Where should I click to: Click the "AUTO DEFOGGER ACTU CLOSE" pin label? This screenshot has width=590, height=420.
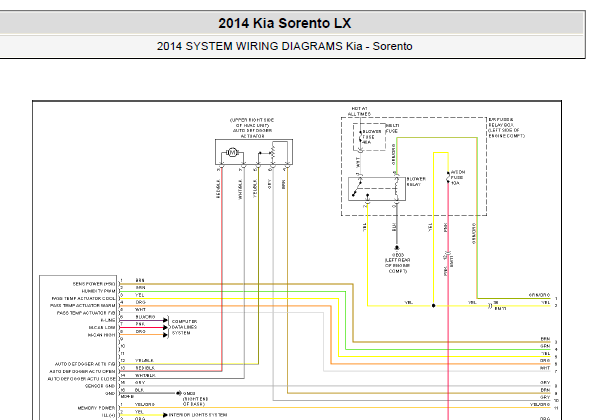point(81,379)
